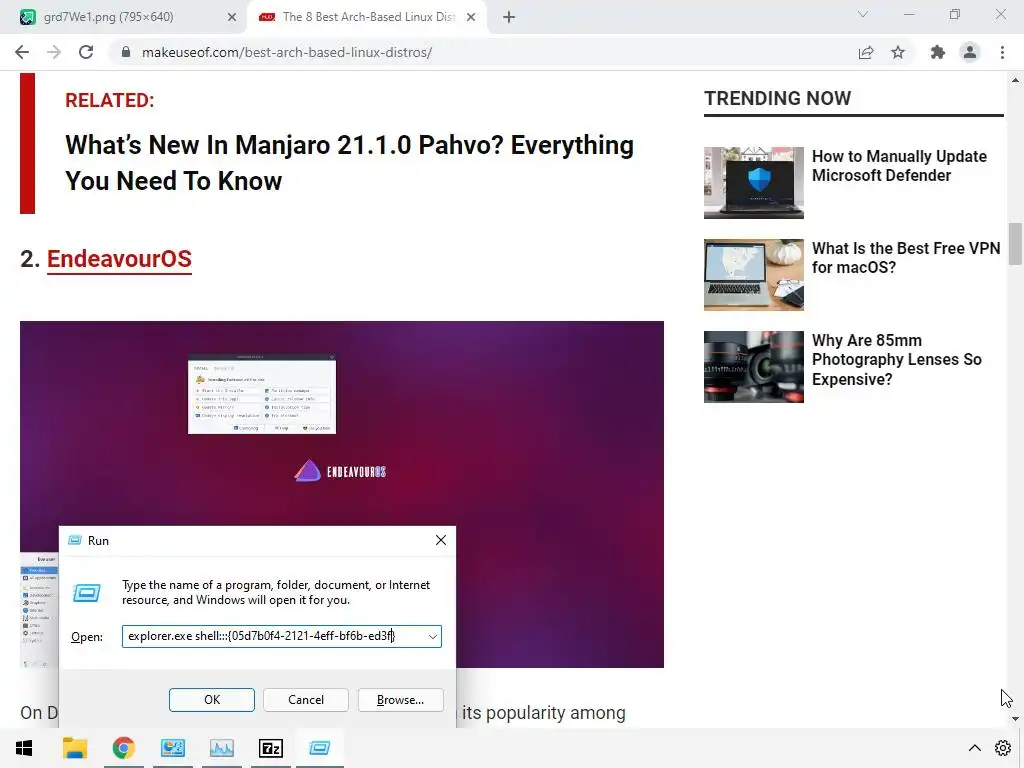Click the address bar URL
The height and width of the screenshot is (768, 1024).
click(287, 52)
